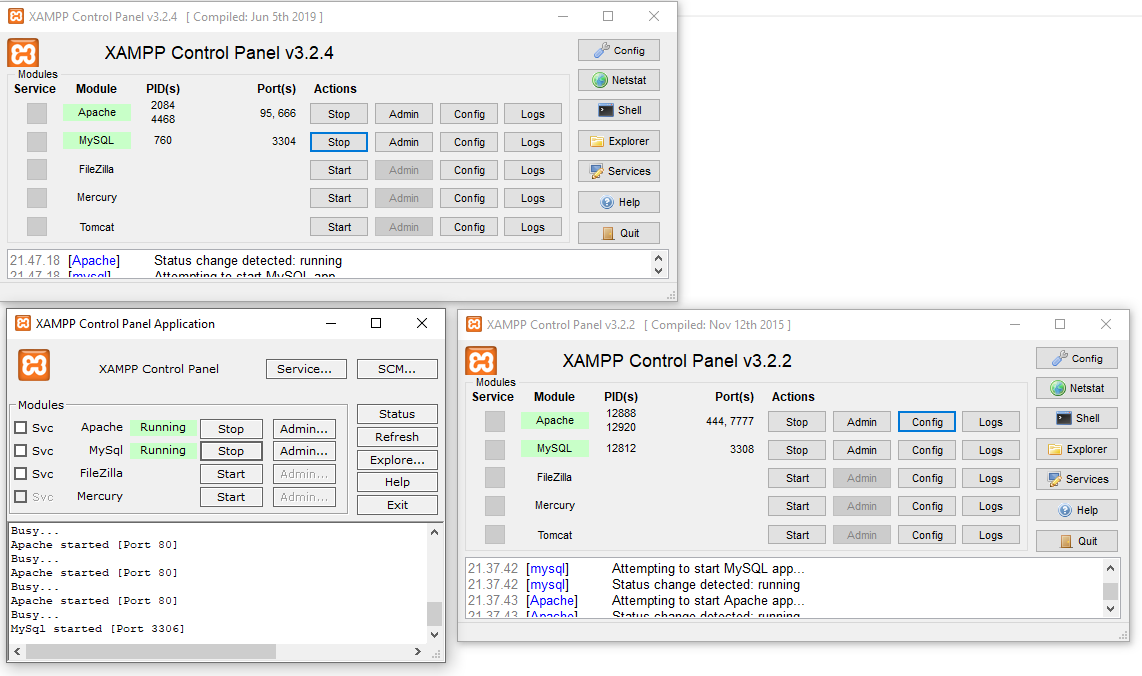Click Exit button in old panel

[397, 505]
